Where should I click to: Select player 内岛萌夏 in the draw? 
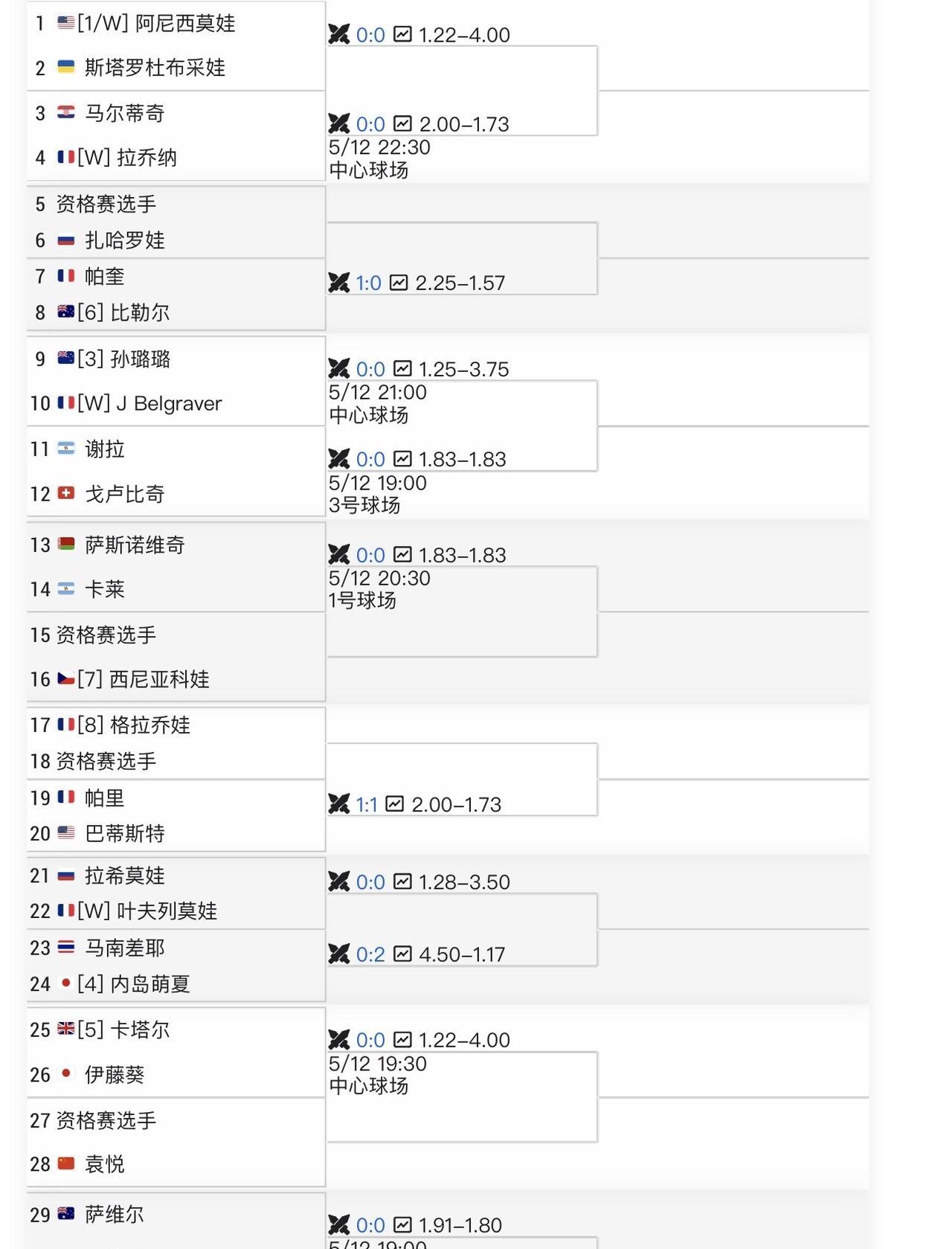[x=150, y=983]
